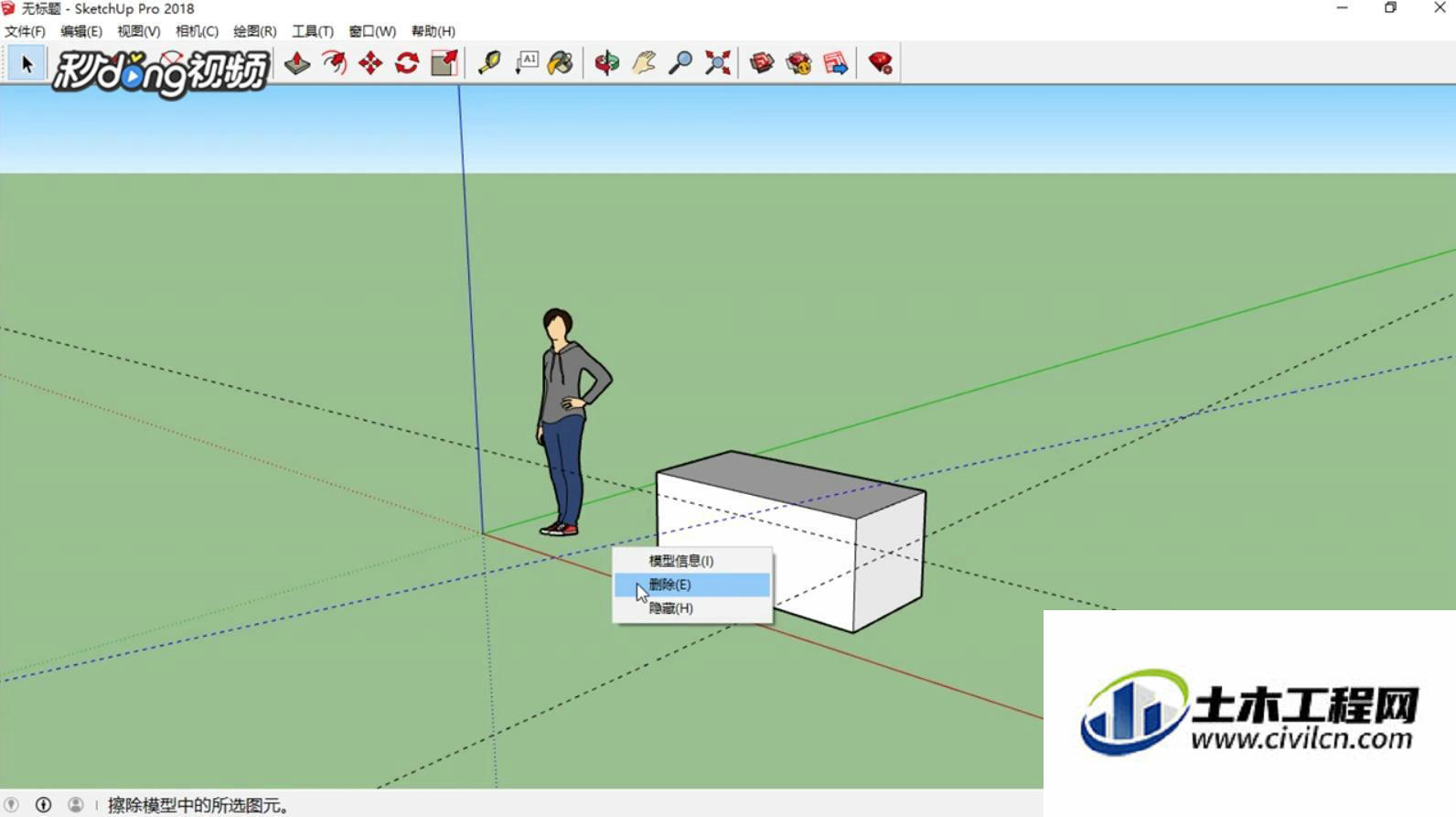This screenshot has height=817, width=1456.
Task: Open the 绘图(R) menu
Action: click(255, 31)
